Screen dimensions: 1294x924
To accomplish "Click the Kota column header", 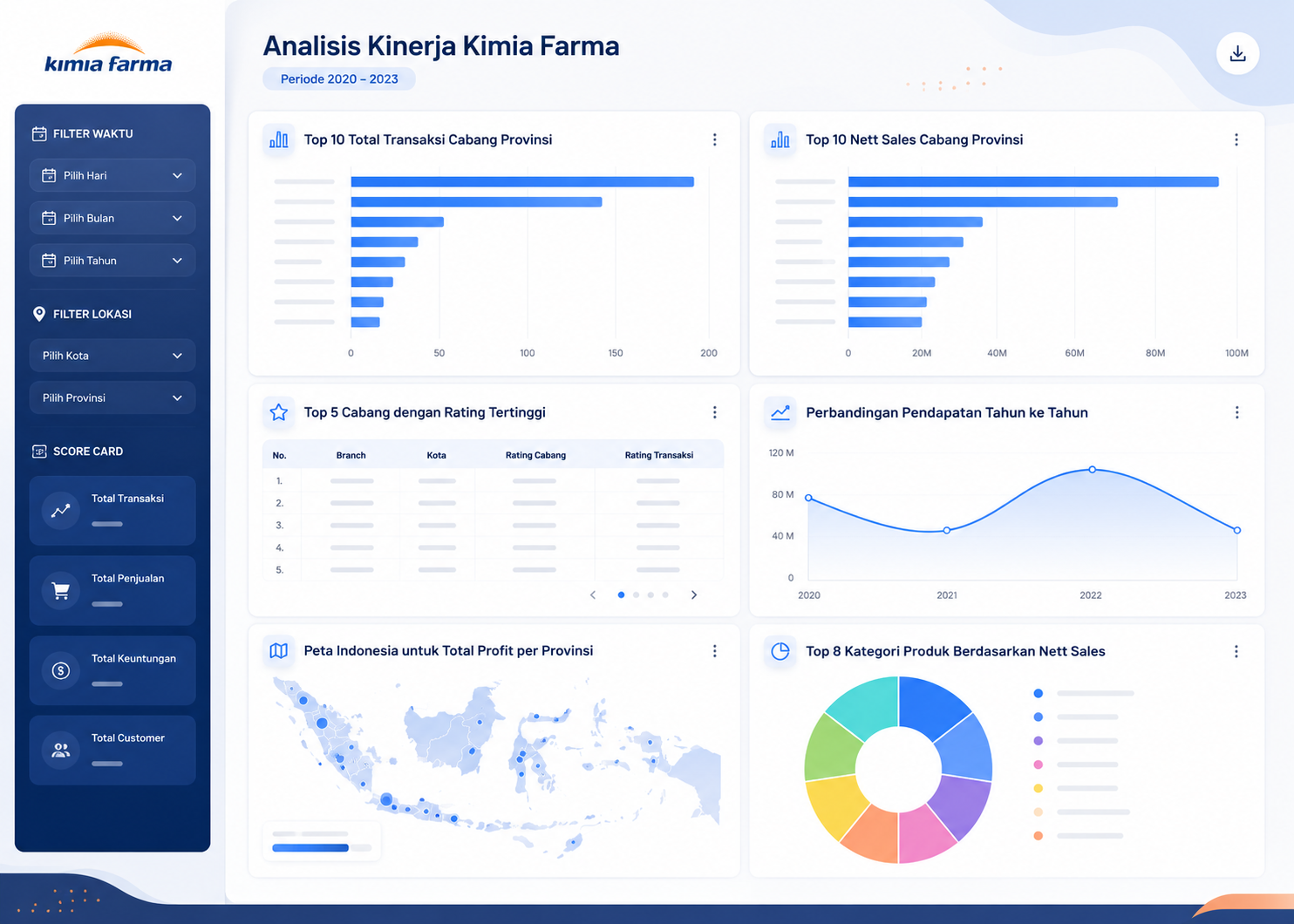I will pos(437,455).
